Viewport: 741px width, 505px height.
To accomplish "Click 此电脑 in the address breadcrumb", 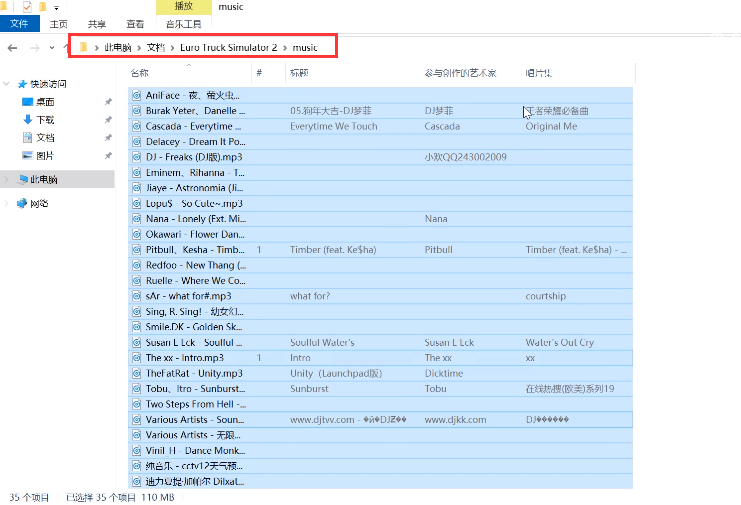I will tap(118, 47).
